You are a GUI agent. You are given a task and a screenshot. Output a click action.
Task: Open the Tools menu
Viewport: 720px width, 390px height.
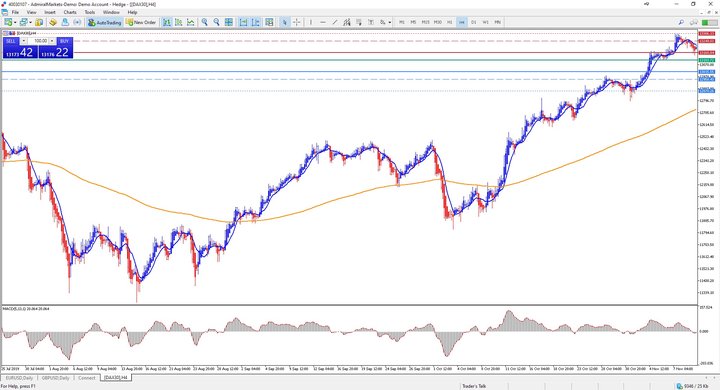click(90, 12)
